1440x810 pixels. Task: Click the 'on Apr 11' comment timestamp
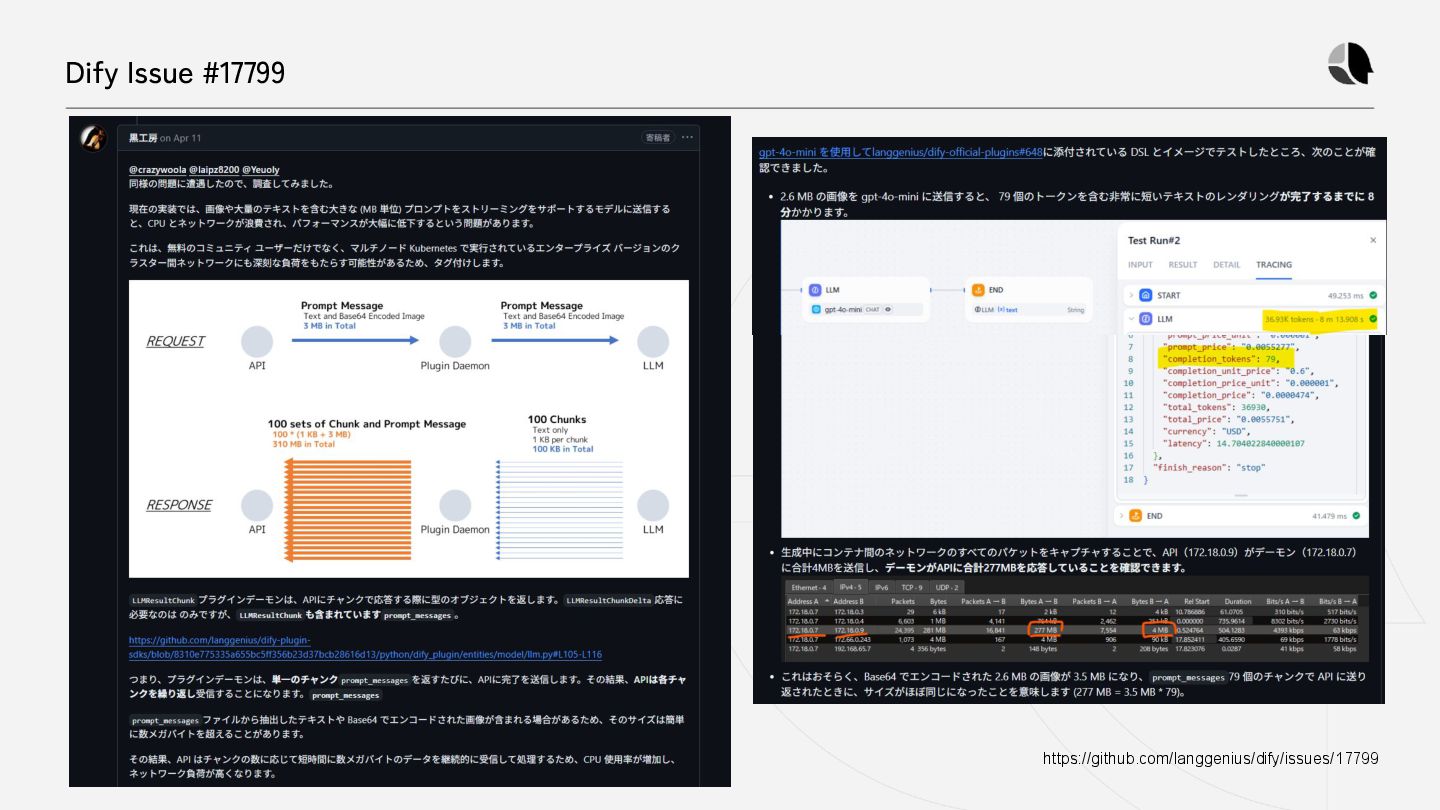181,137
